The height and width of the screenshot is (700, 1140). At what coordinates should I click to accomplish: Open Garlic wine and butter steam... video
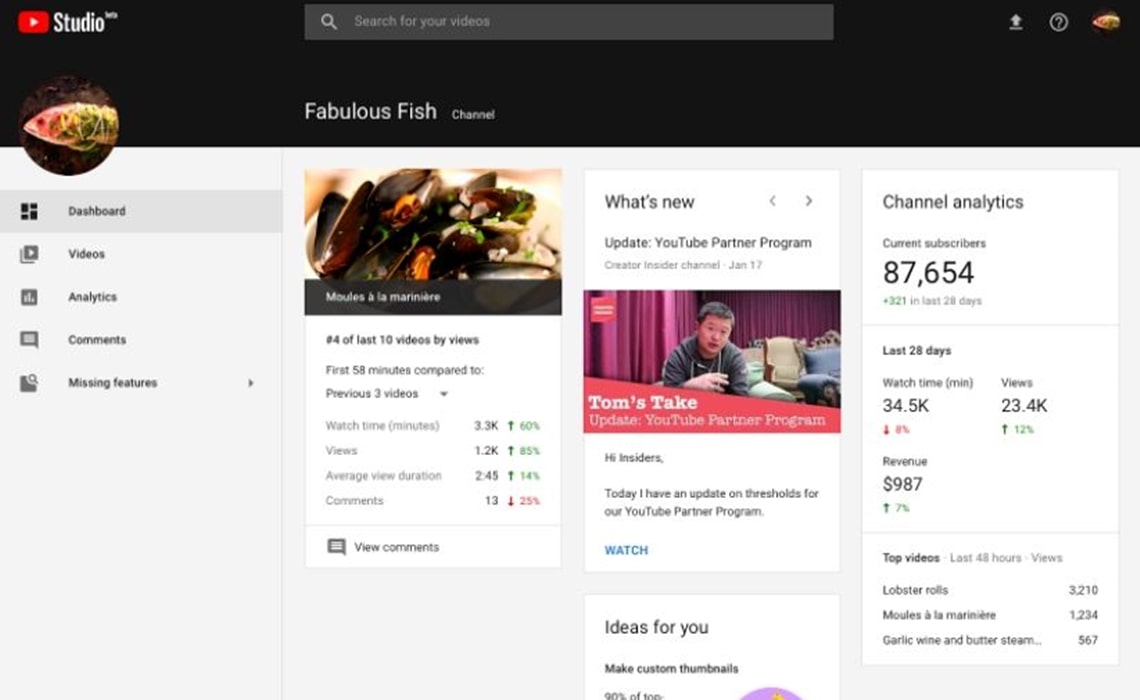(990, 640)
